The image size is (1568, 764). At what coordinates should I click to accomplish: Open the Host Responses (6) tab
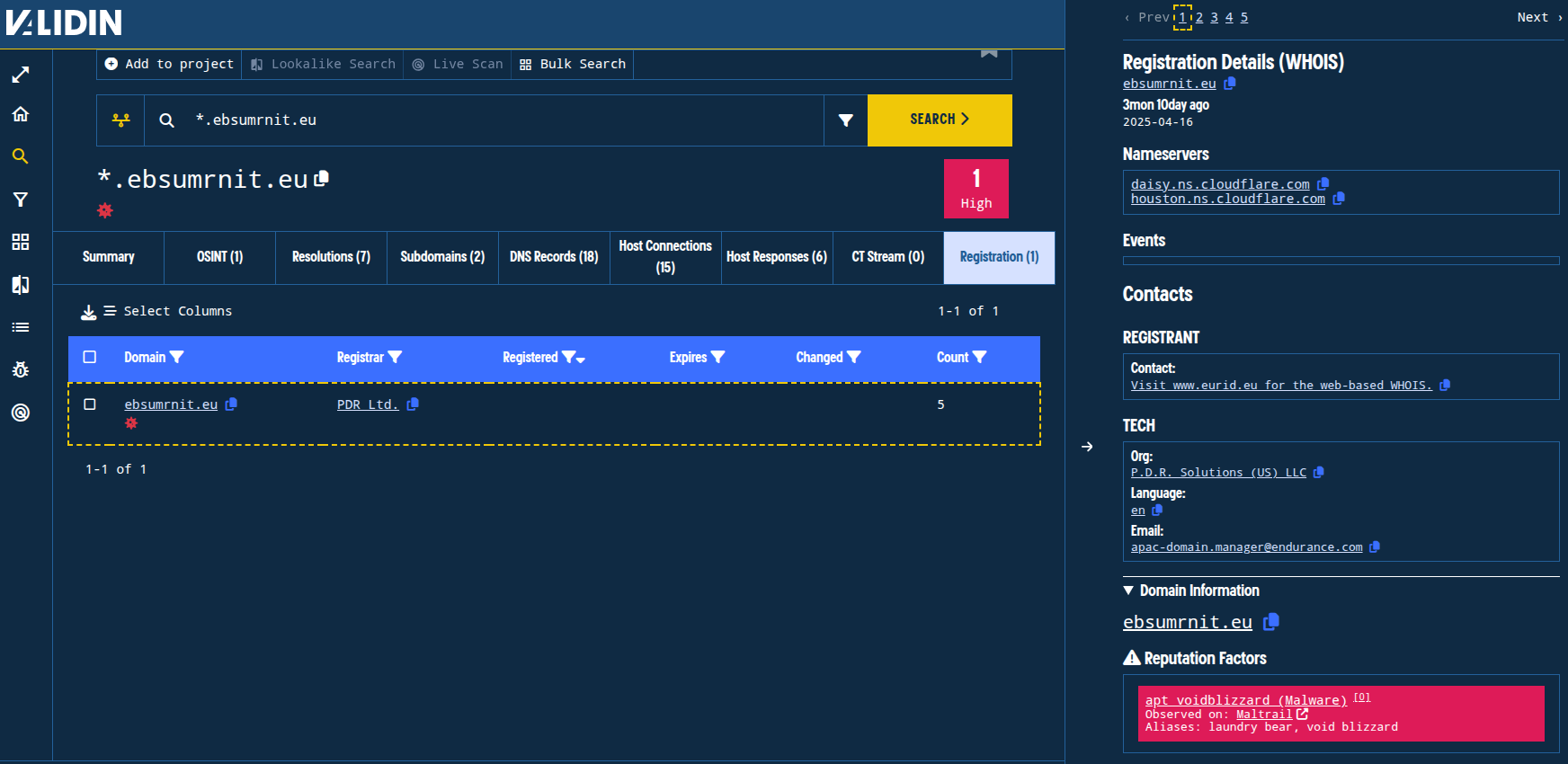click(x=777, y=257)
